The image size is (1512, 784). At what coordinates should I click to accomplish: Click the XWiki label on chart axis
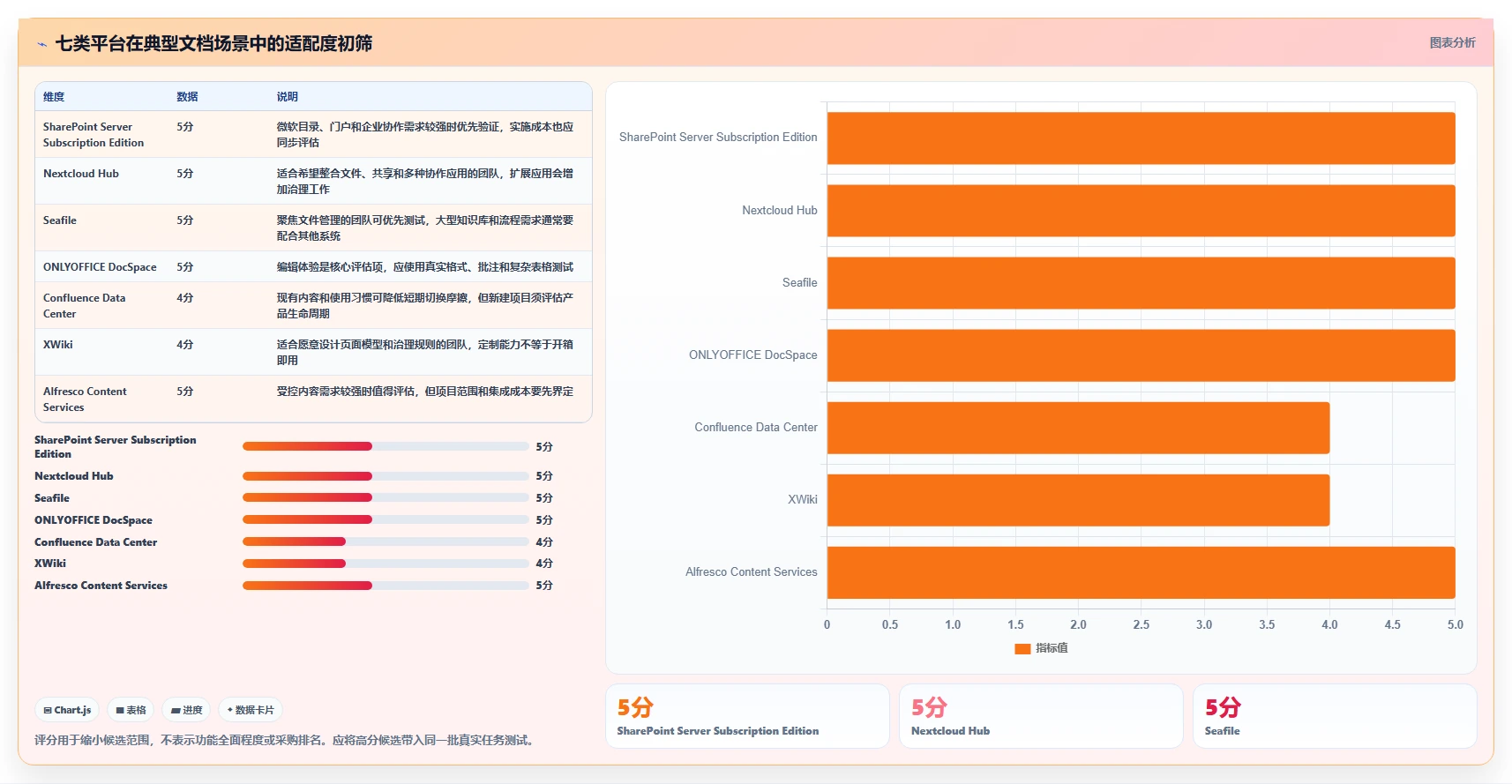803,500
